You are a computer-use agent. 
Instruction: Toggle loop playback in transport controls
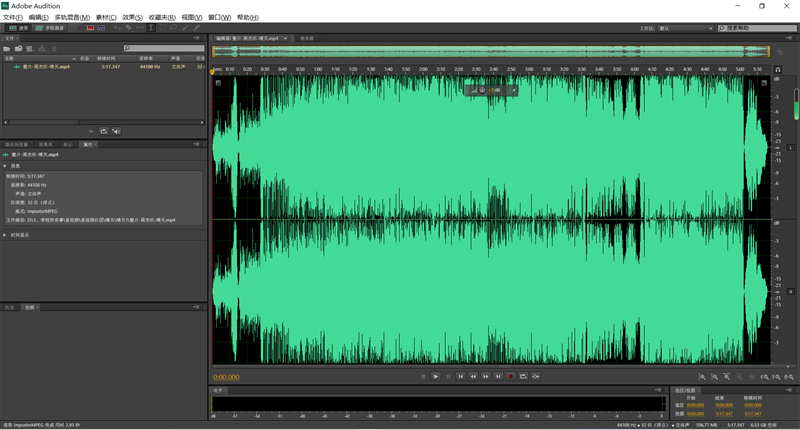[x=523, y=376]
